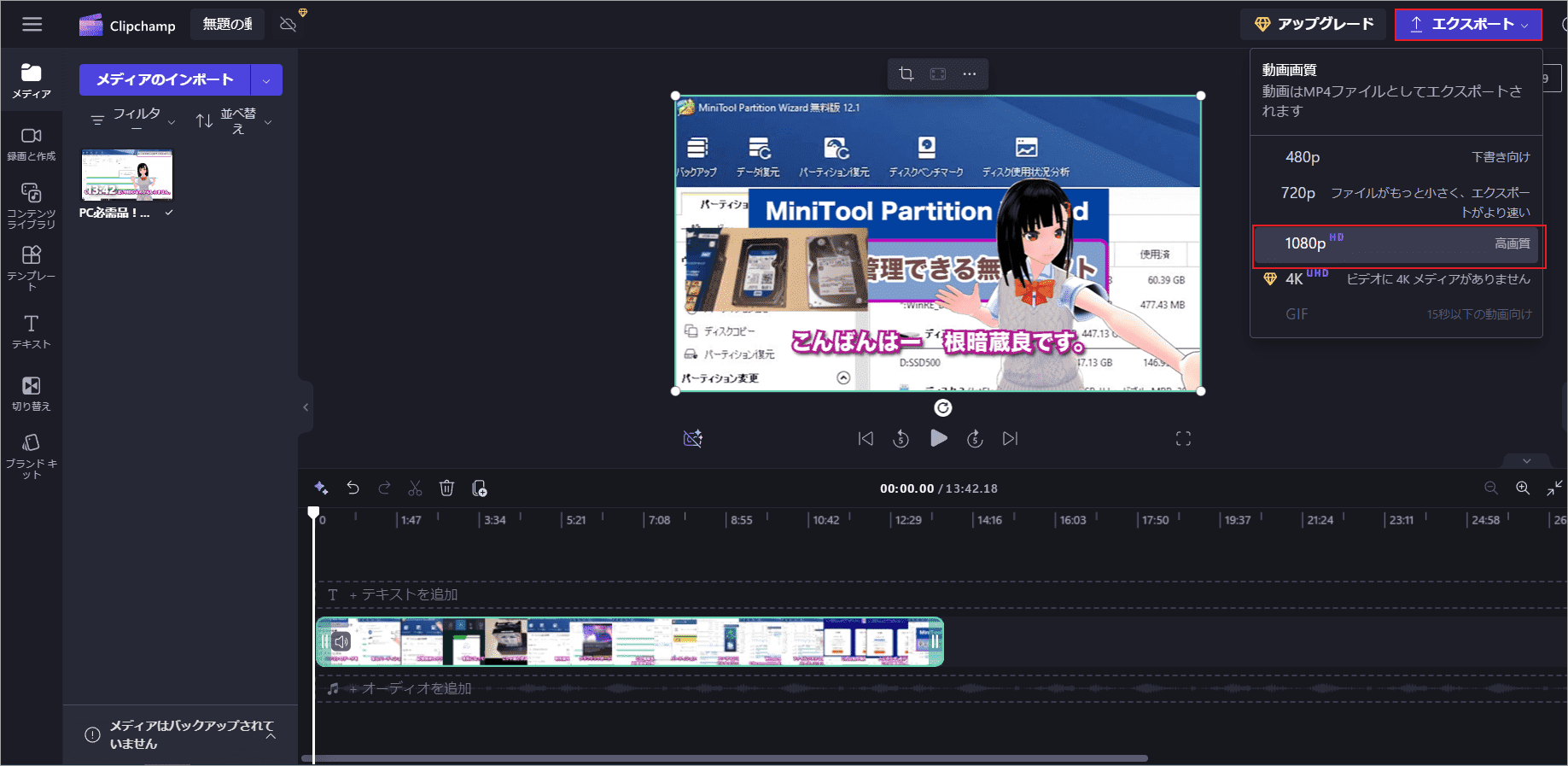
Task: Forward five seconds
Action: [975, 439]
